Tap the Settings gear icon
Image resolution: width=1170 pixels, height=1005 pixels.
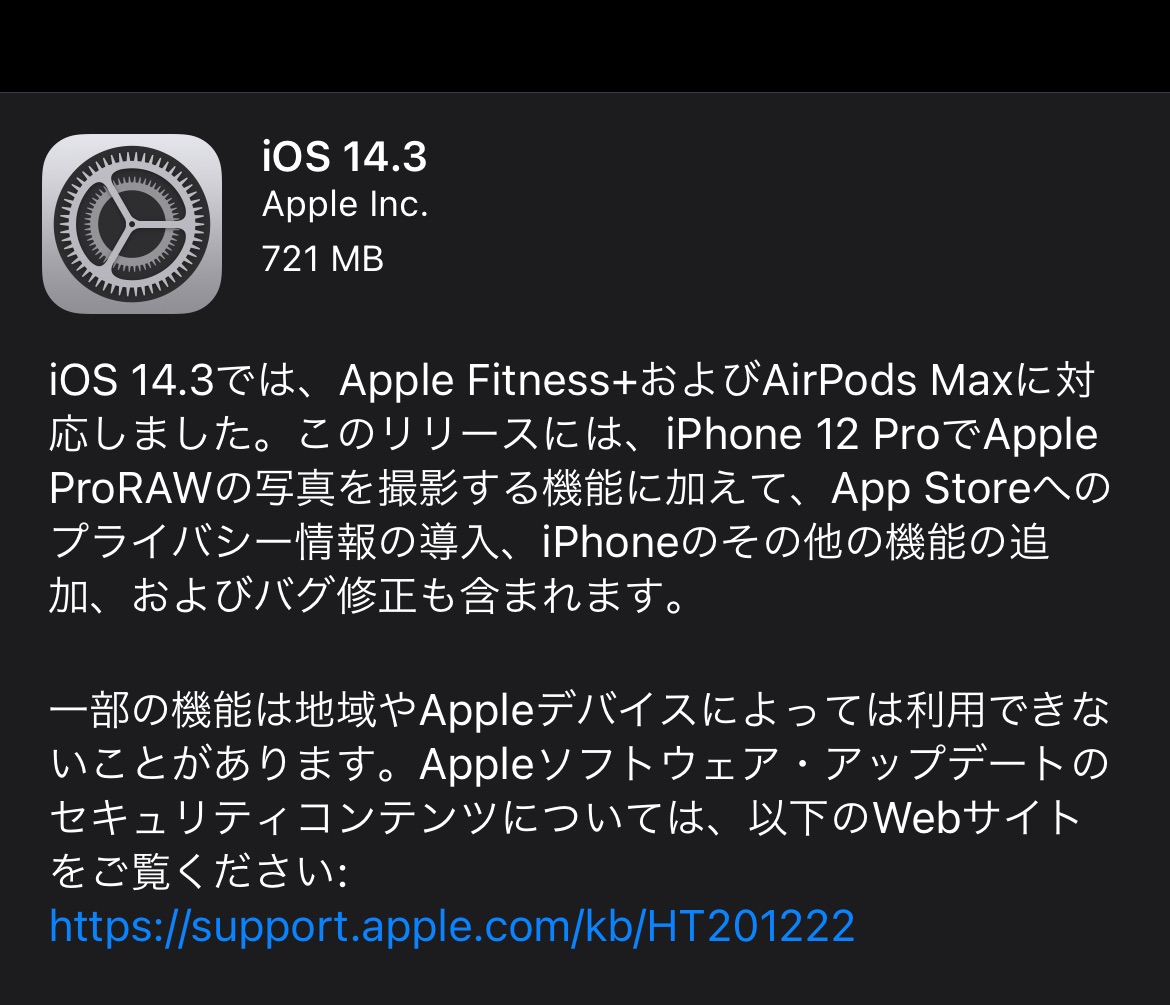(x=132, y=224)
